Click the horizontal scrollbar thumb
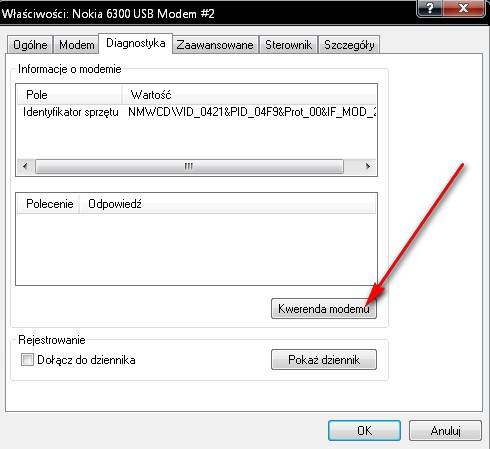Image resolution: width=490 pixels, height=449 pixels. [x=189, y=166]
